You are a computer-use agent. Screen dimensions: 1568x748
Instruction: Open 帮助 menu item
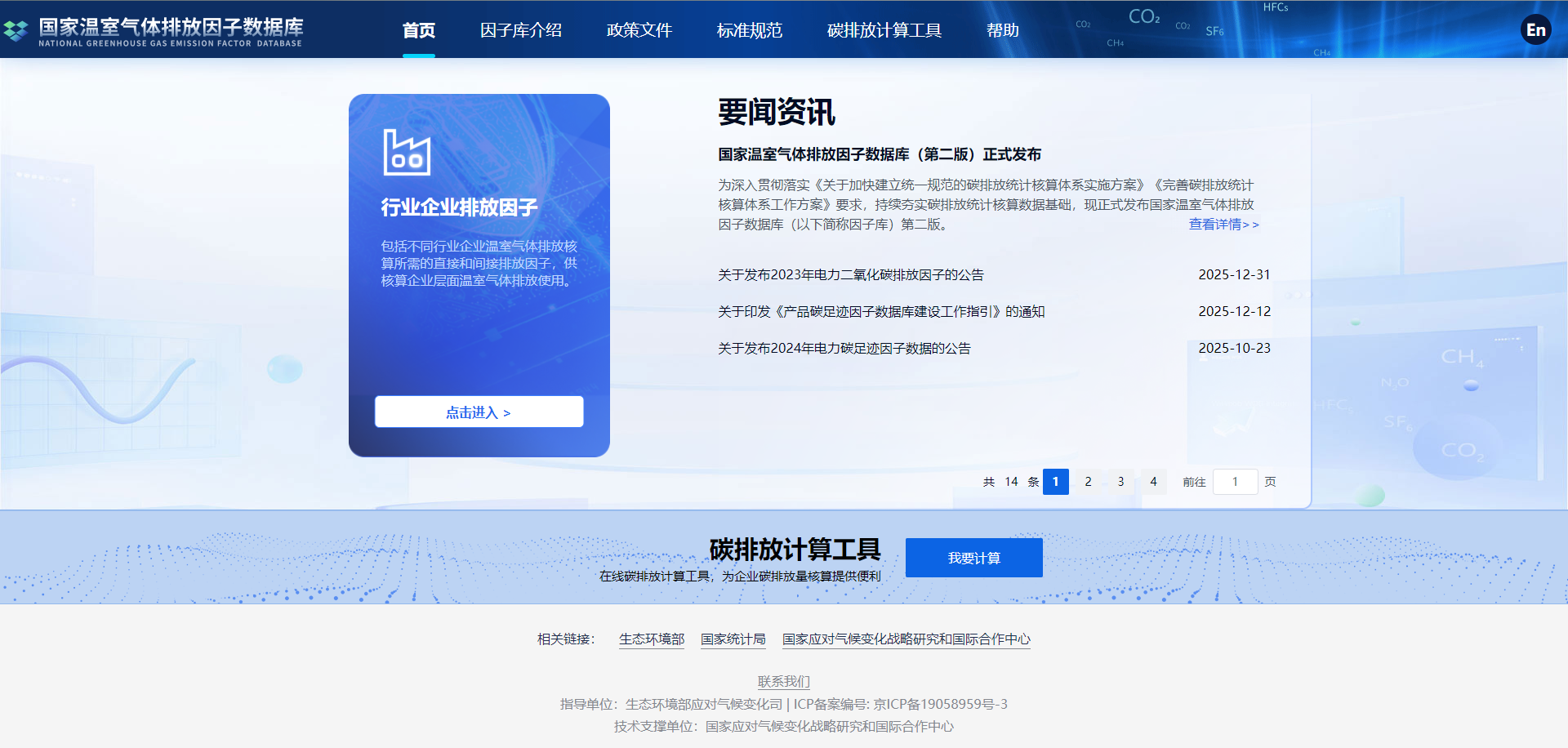1003,30
